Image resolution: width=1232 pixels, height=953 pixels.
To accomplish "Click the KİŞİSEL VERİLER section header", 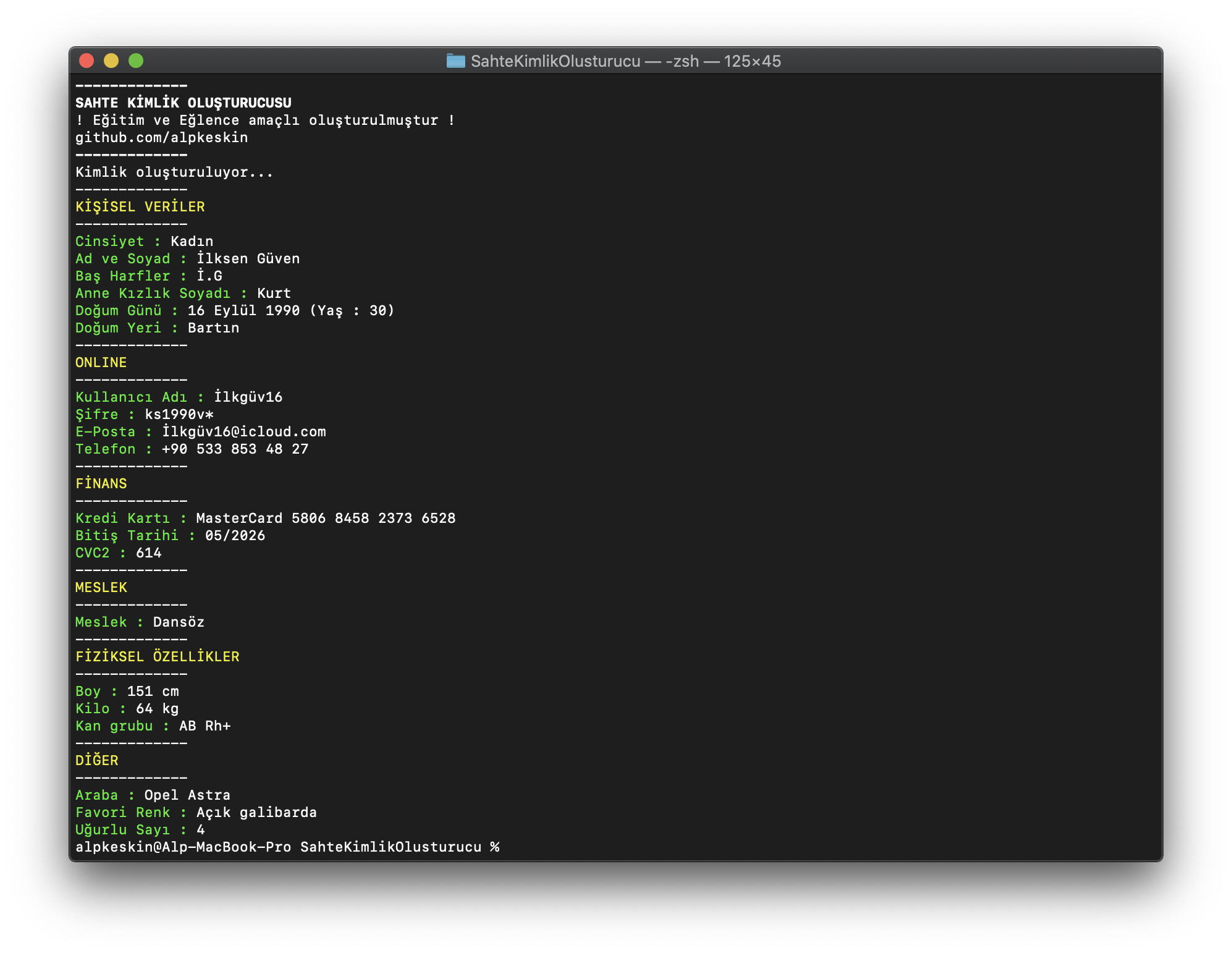I will click(140, 206).
